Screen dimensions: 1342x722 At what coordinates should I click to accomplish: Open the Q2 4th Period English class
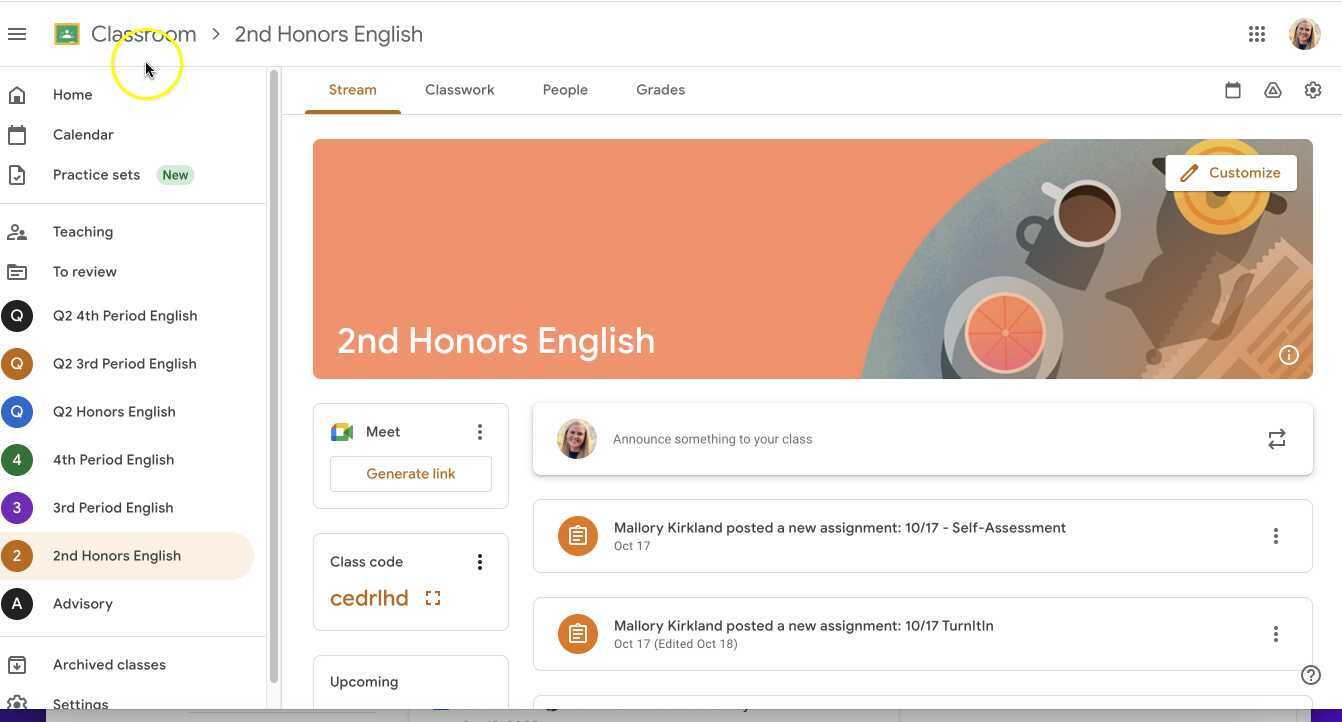point(125,315)
